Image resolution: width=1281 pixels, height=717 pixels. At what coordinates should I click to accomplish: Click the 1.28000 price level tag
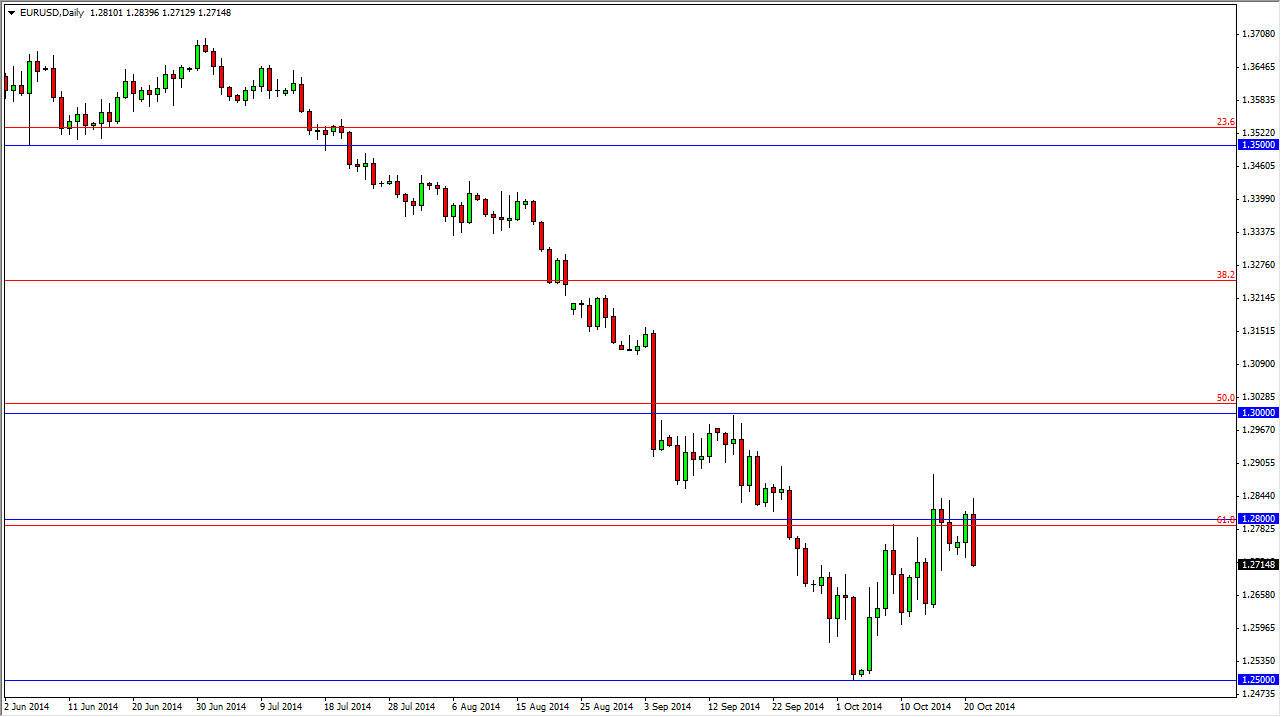point(1257,519)
